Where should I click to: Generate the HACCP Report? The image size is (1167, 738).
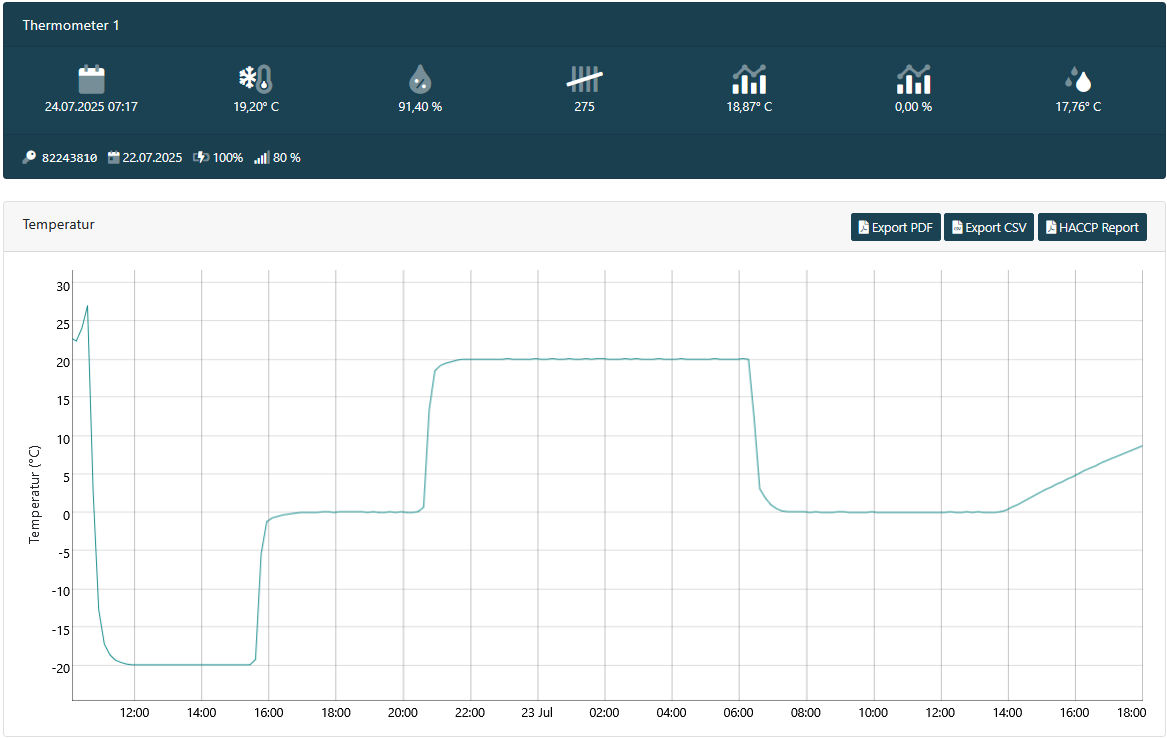tap(1091, 228)
